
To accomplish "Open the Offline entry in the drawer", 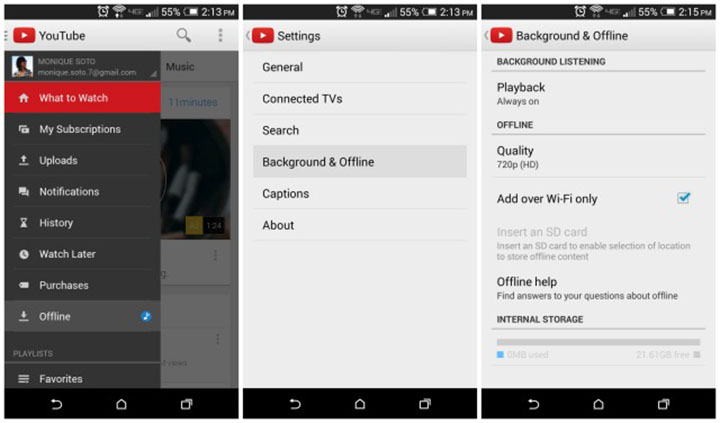I will (83, 316).
